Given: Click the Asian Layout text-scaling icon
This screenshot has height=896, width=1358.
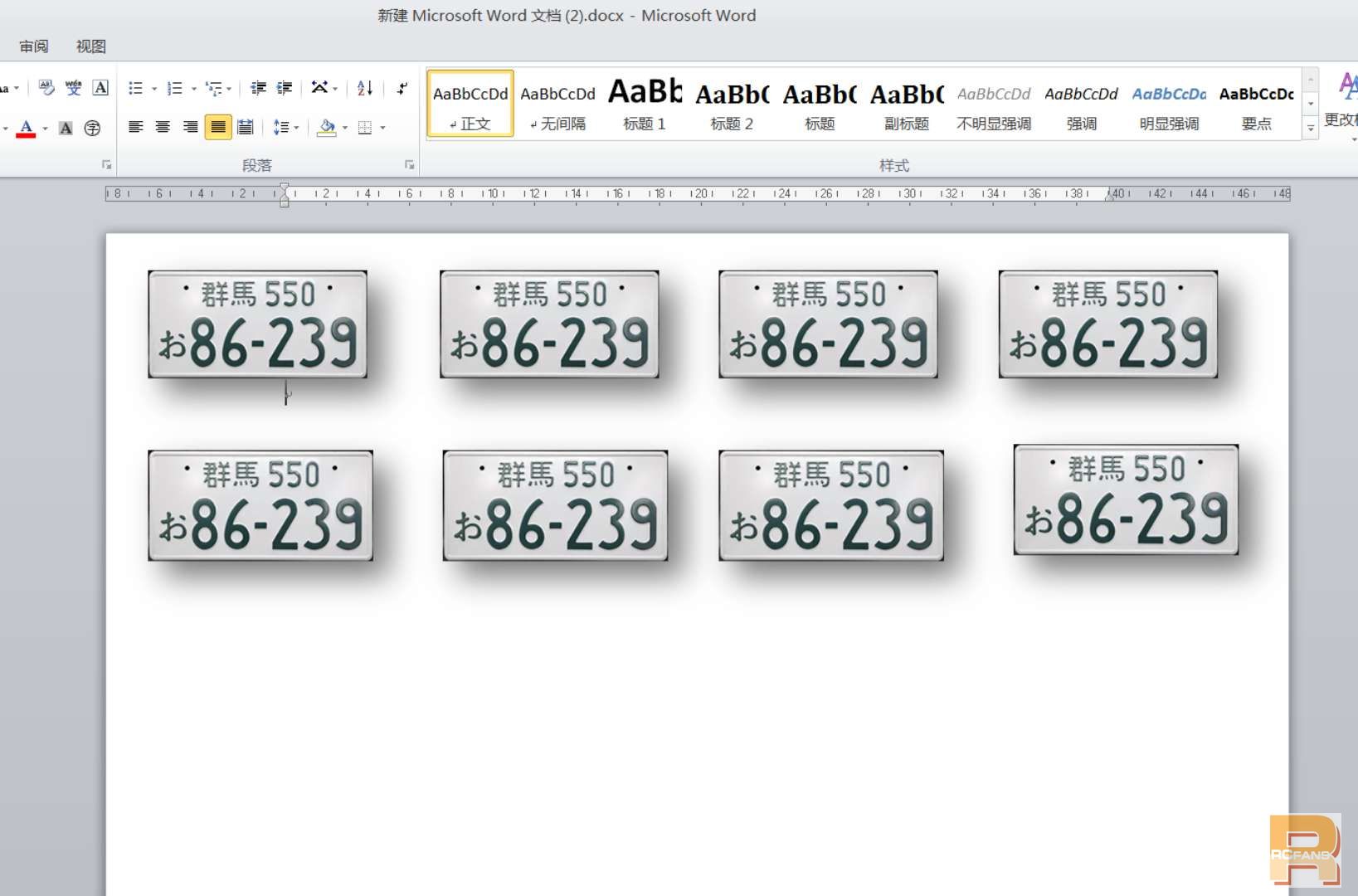Looking at the screenshot, I should pos(319,87).
